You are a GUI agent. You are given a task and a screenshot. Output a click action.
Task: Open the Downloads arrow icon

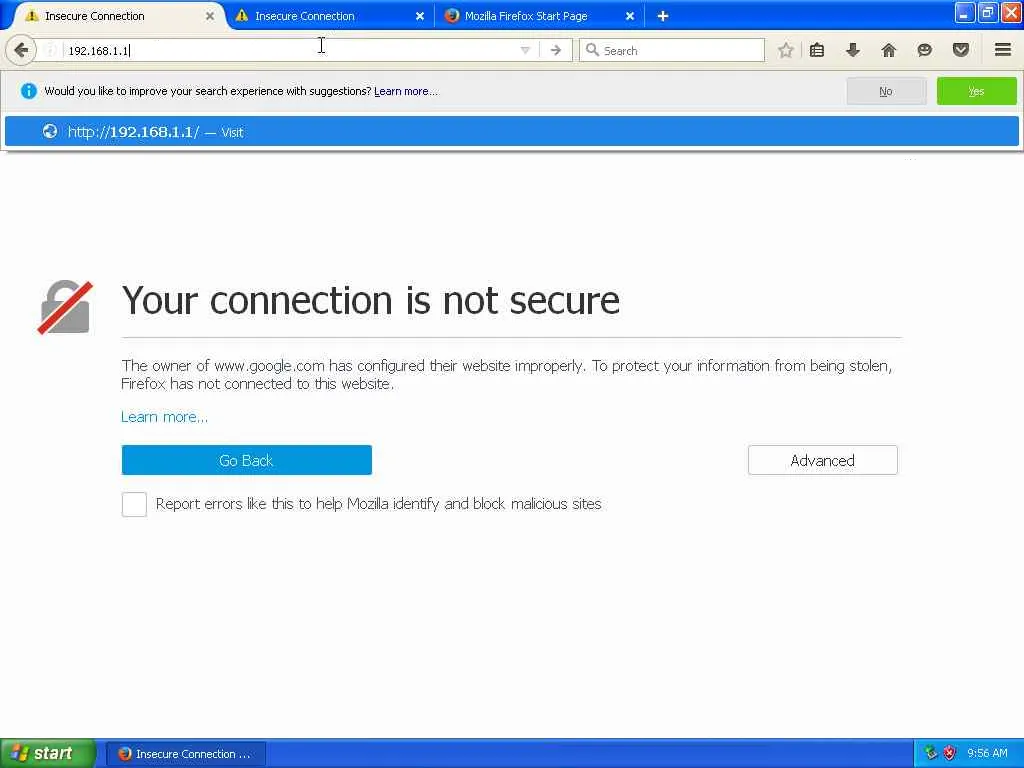coord(852,50)
